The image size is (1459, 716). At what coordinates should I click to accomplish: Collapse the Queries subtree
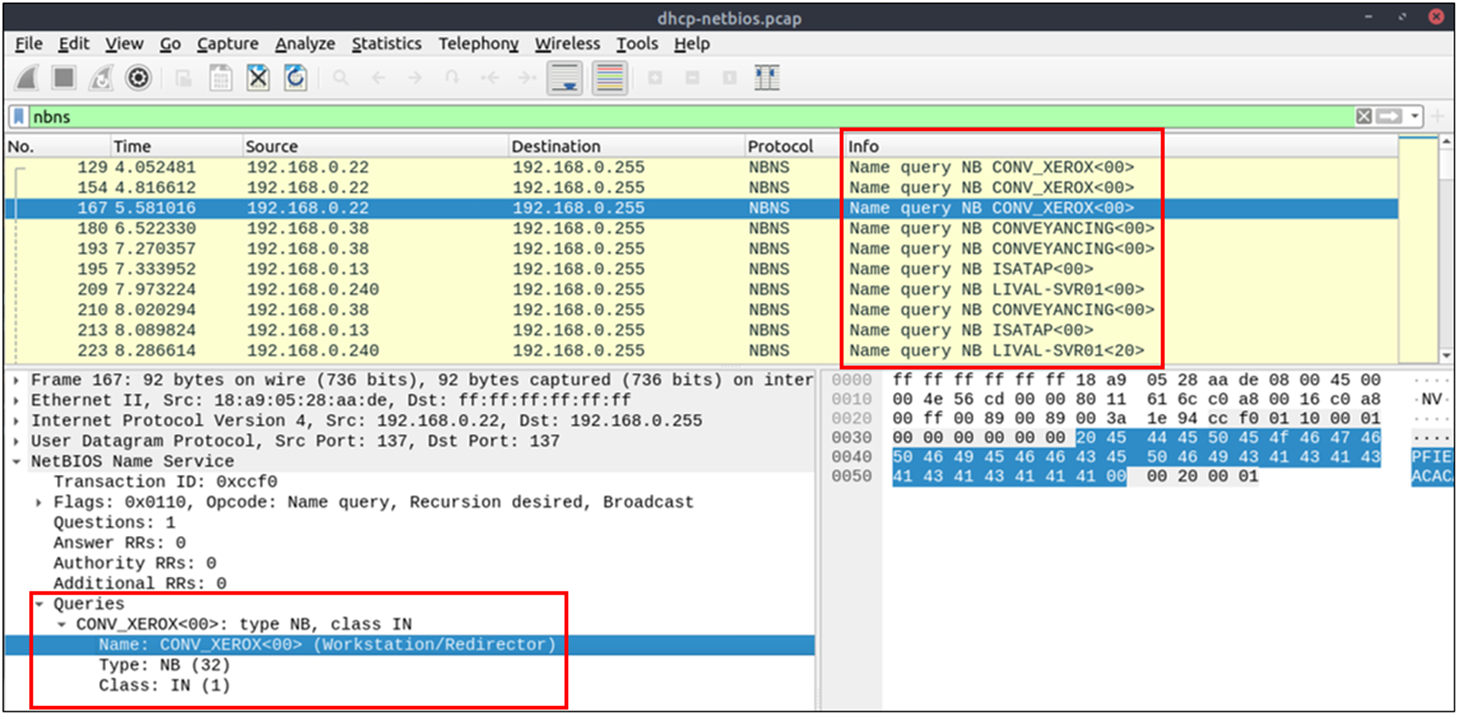tap(39, 604)
